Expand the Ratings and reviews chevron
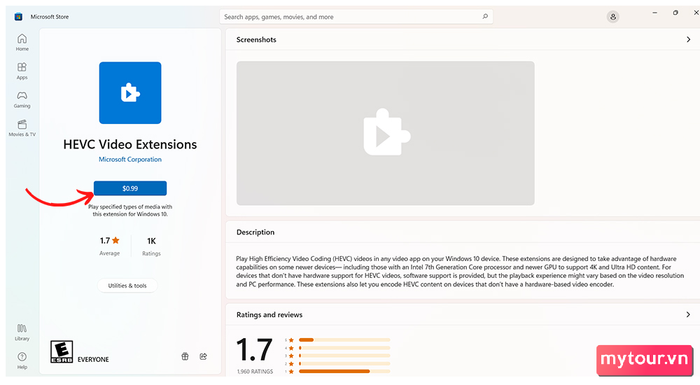The height and width of the screenshot is (385, 700). point(688,314)
